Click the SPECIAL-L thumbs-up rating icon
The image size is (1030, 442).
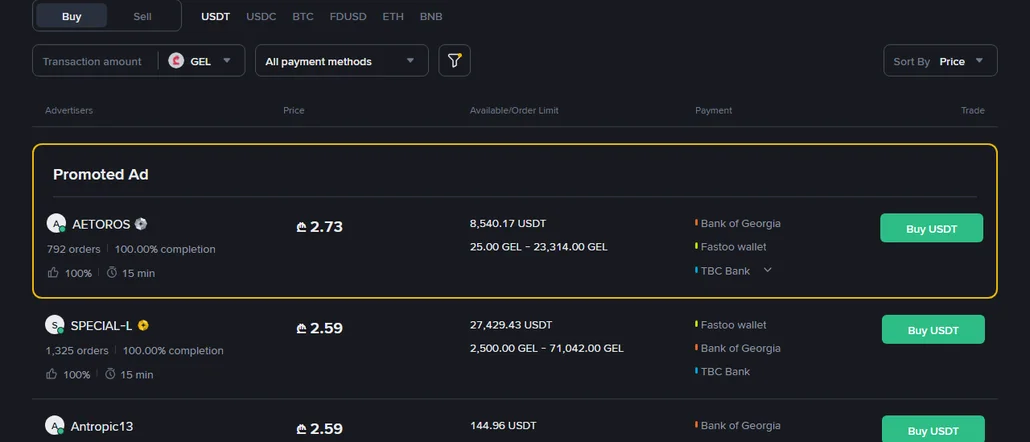tap(51, 374)
